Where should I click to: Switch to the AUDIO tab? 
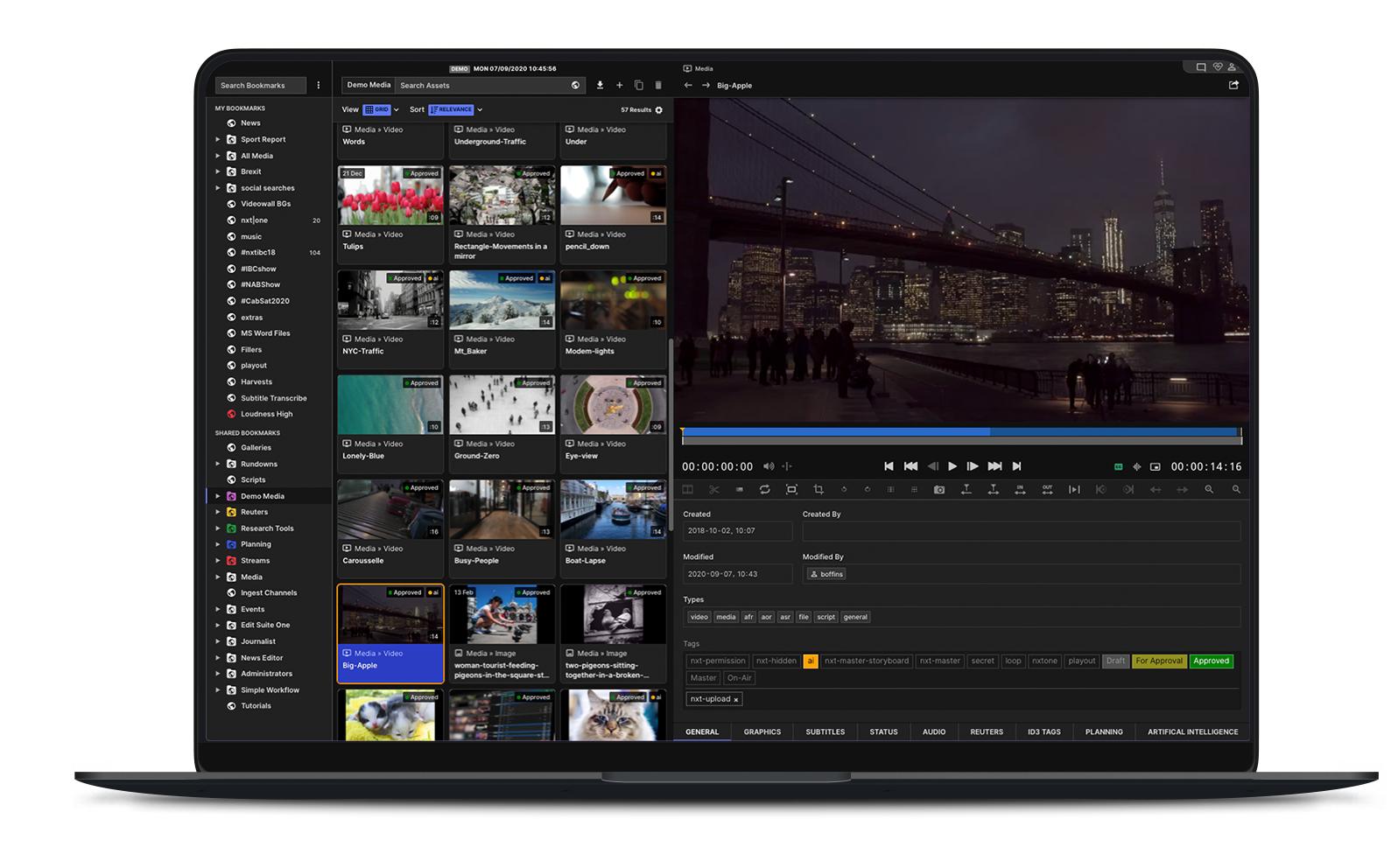tap(934, 731)
